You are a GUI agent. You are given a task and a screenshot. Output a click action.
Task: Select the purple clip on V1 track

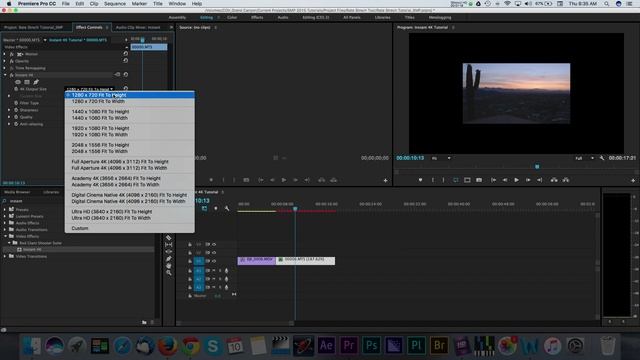256,260
